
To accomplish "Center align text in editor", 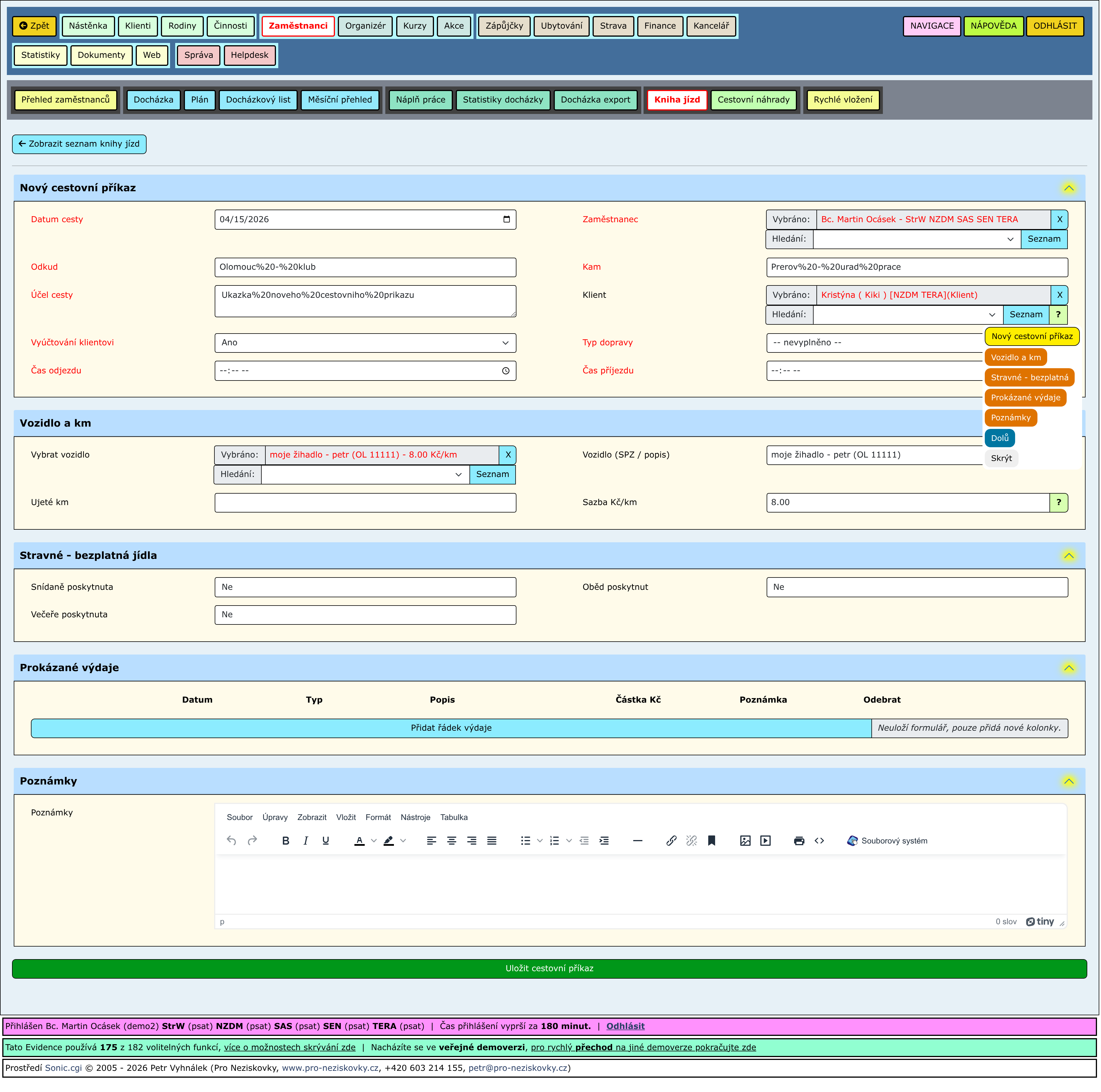I will [x=452, y=841].
